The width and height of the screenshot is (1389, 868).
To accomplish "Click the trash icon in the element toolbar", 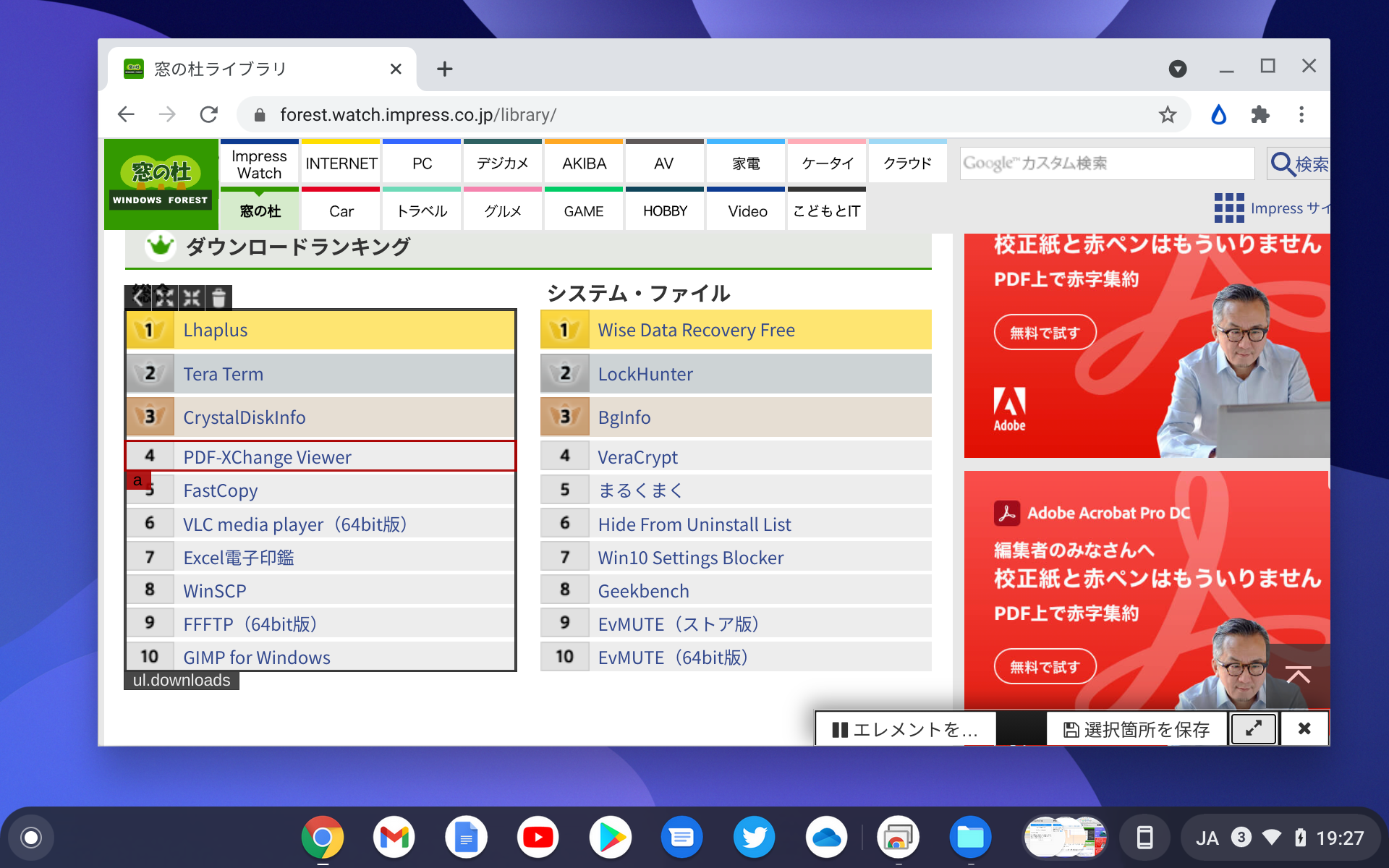I will pyautogui.click(x=218, y=297).
